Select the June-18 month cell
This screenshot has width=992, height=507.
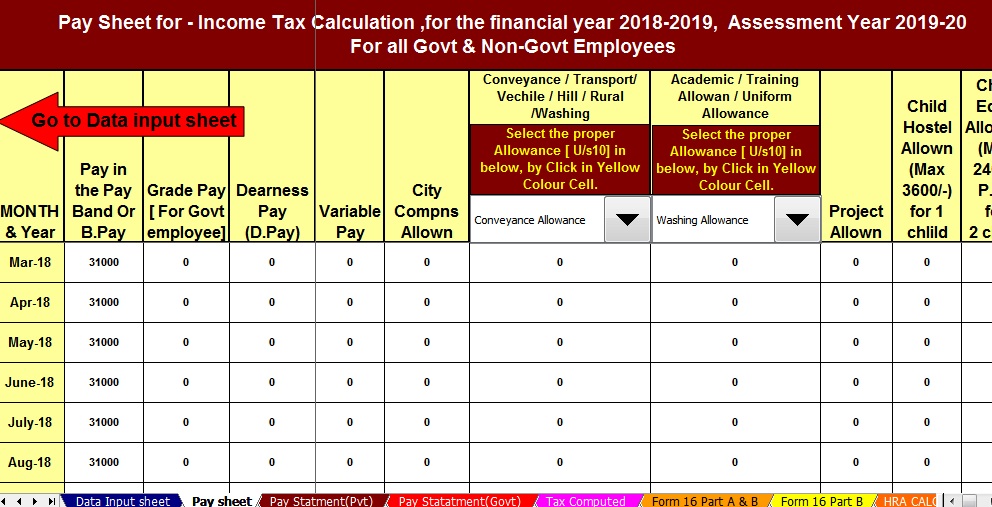coord(32,382)
